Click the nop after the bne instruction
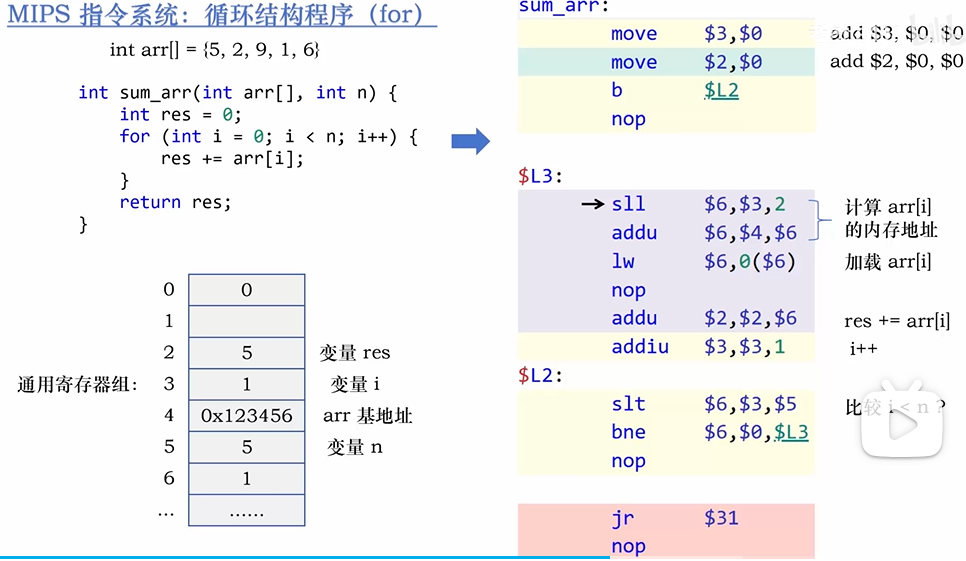The image size is (966, 561). [x=628, y=461]
